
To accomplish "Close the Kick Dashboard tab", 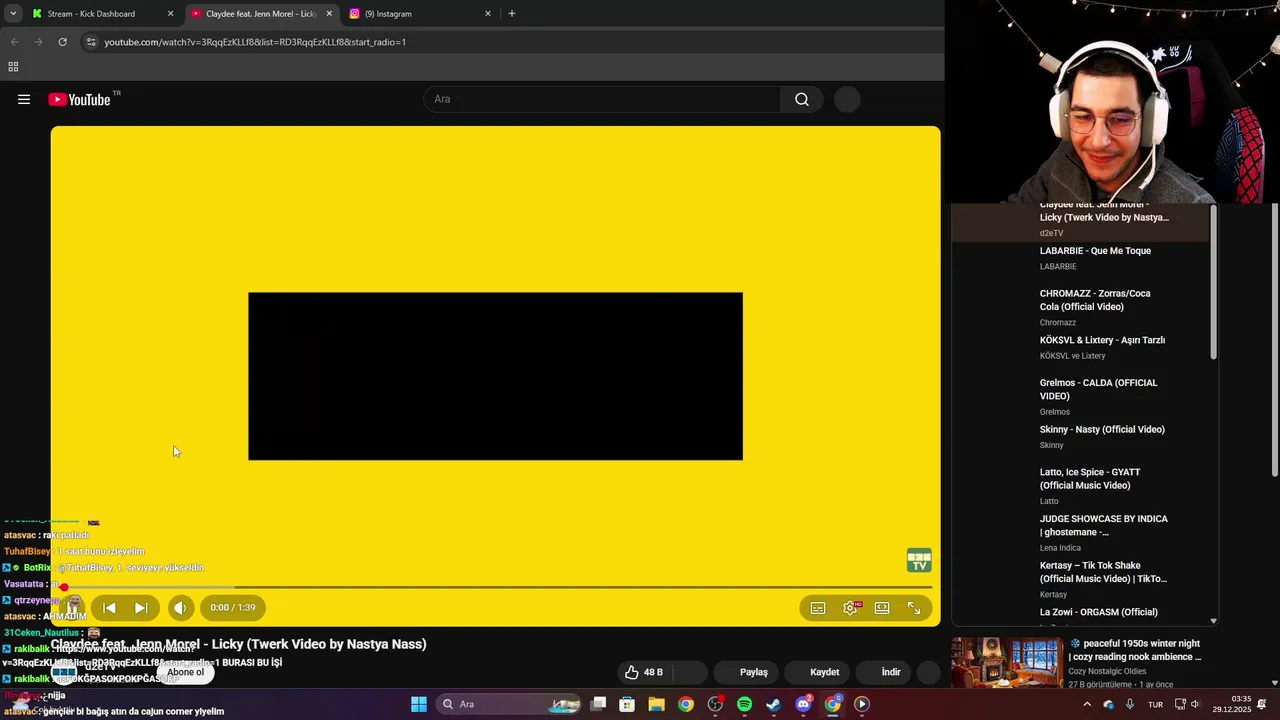I will point(170,14).
